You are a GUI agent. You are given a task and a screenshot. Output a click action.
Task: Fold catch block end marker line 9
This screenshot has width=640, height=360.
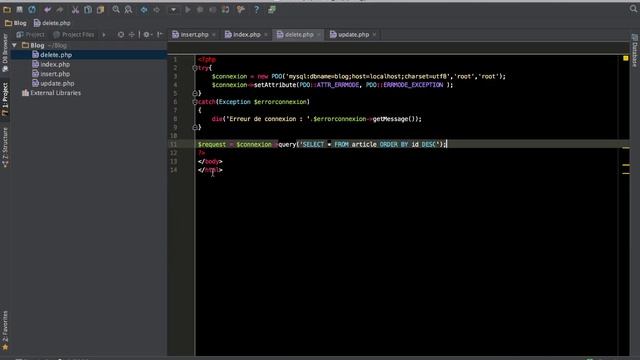click(195, 127)
